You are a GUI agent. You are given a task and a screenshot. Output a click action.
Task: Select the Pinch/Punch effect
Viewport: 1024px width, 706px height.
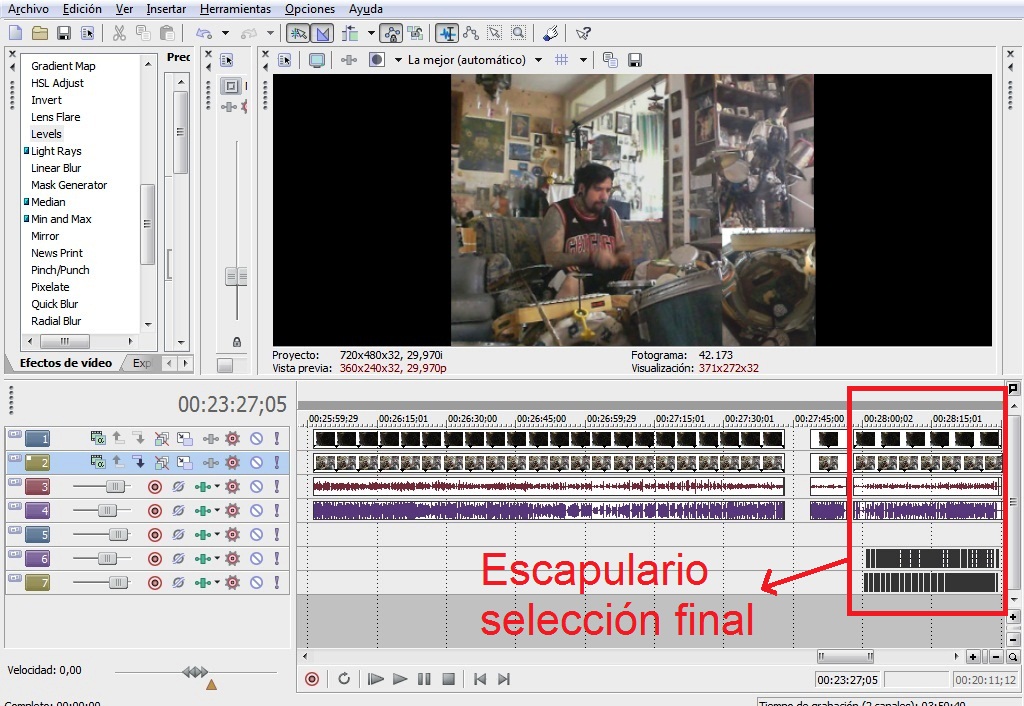coord(60,270)
